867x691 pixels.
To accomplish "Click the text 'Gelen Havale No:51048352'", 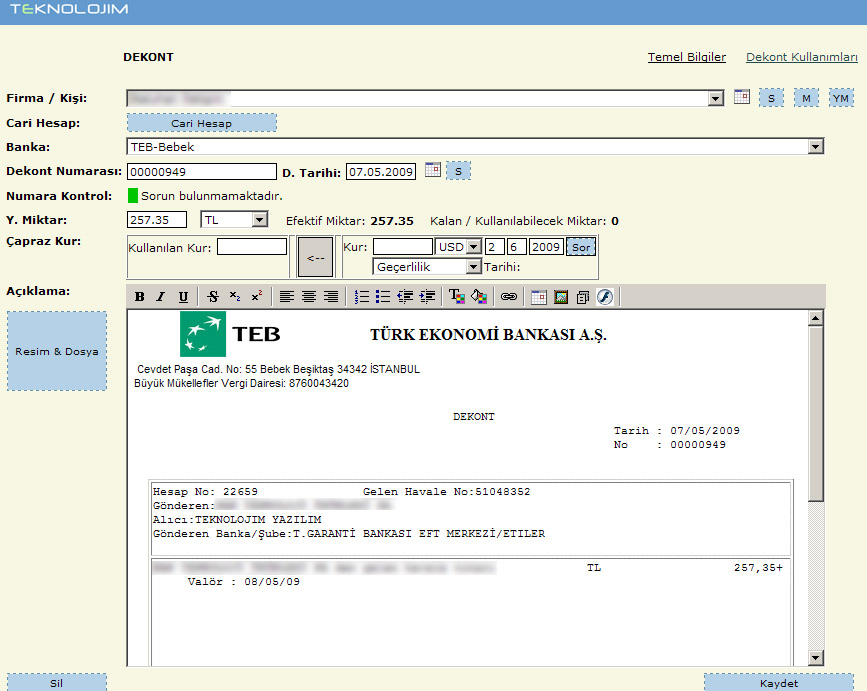I will [446, 491].
